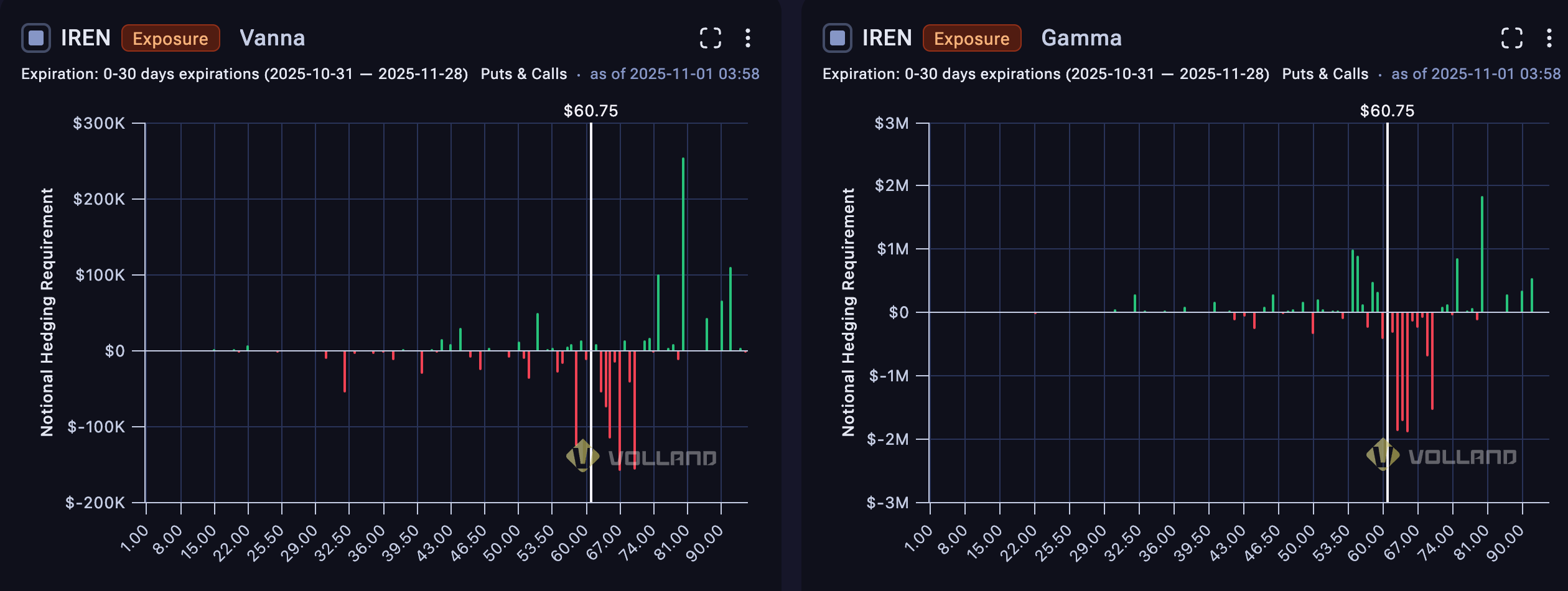This screenshot has height=591, width=1568.
Task: Click the $200K y-axis label on Vanna chart
Action: (99, 199)
